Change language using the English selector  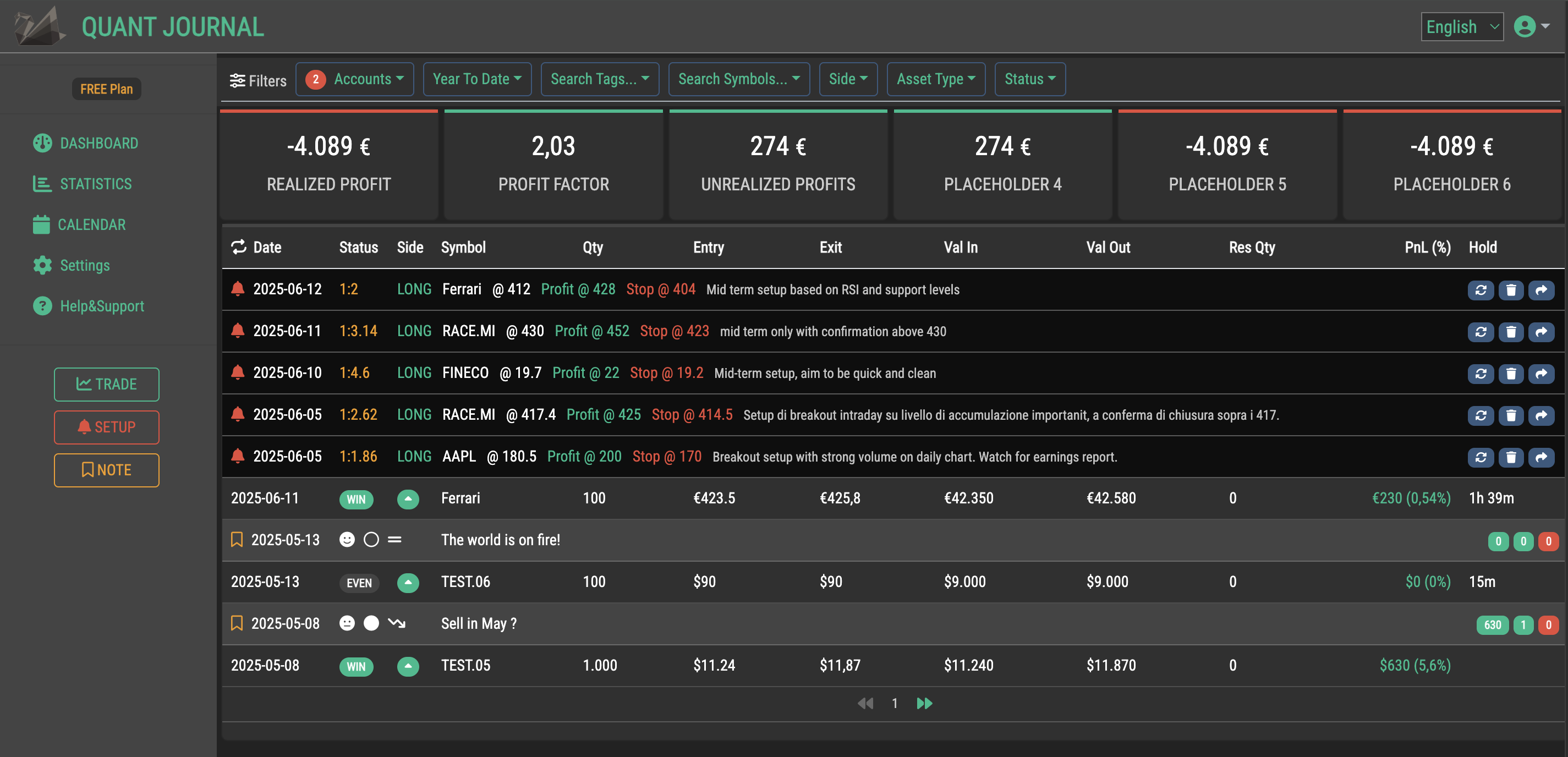(1462, 27)
